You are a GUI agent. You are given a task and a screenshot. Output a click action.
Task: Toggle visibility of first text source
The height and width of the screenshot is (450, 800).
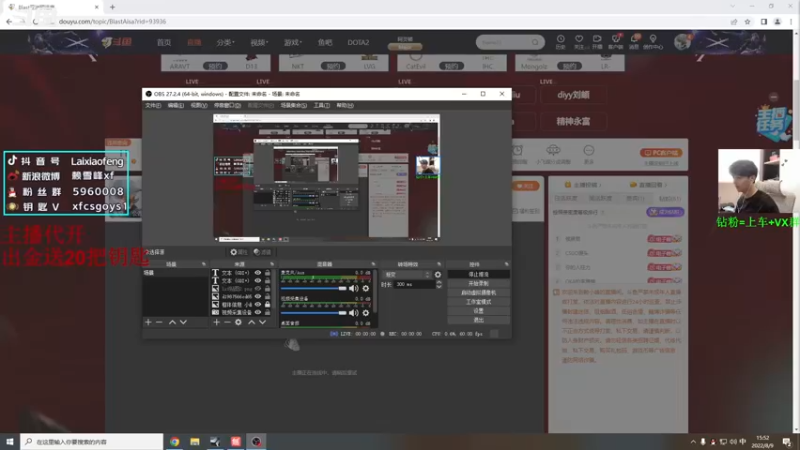pos(258,273)
